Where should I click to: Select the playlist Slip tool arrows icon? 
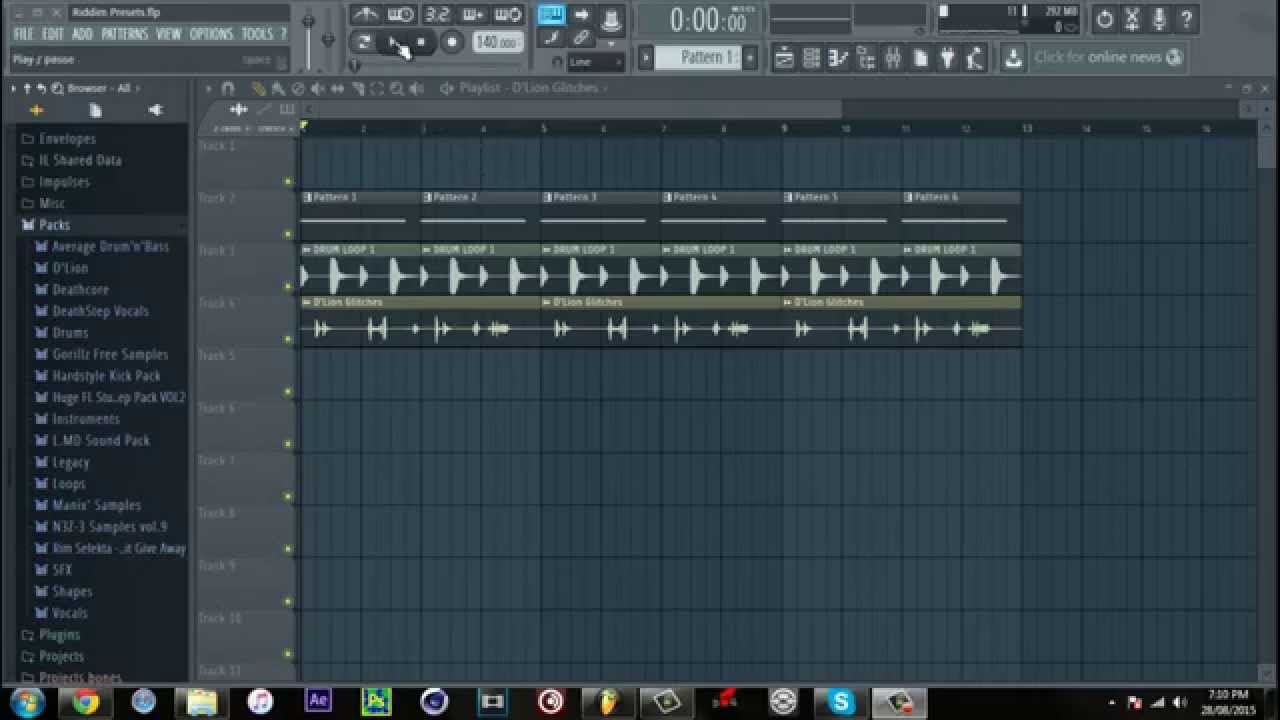[x=337, y=88]
